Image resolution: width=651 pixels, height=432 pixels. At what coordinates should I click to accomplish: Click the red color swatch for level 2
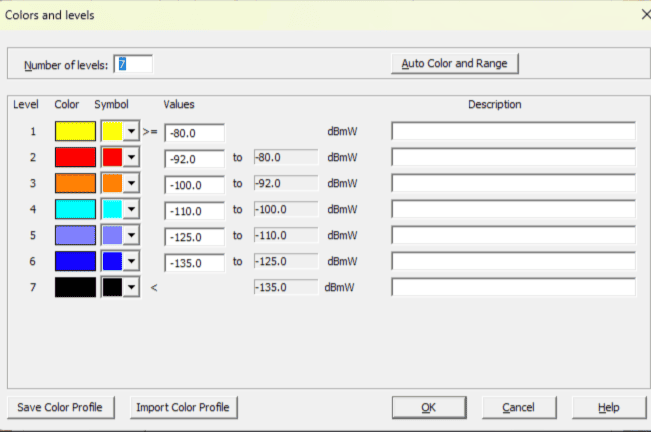(x=75, y=157)
